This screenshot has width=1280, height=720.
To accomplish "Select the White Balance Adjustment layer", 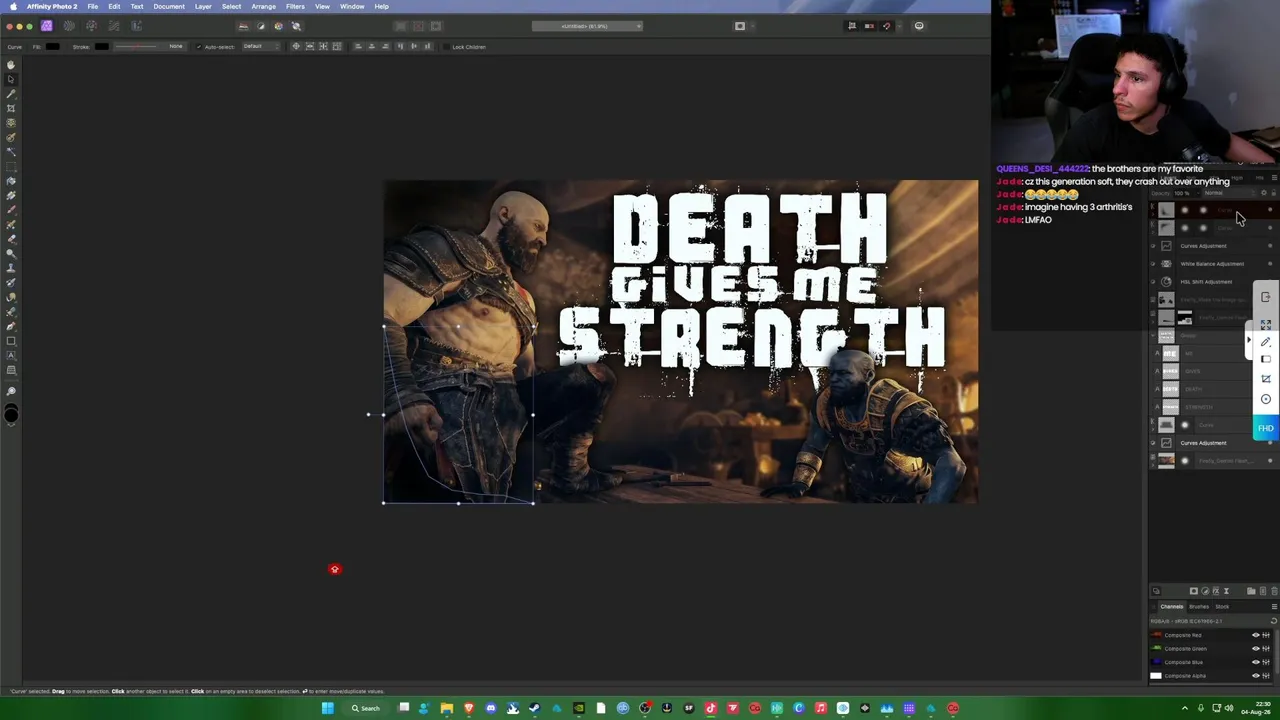I will [x=1212, y=264].
